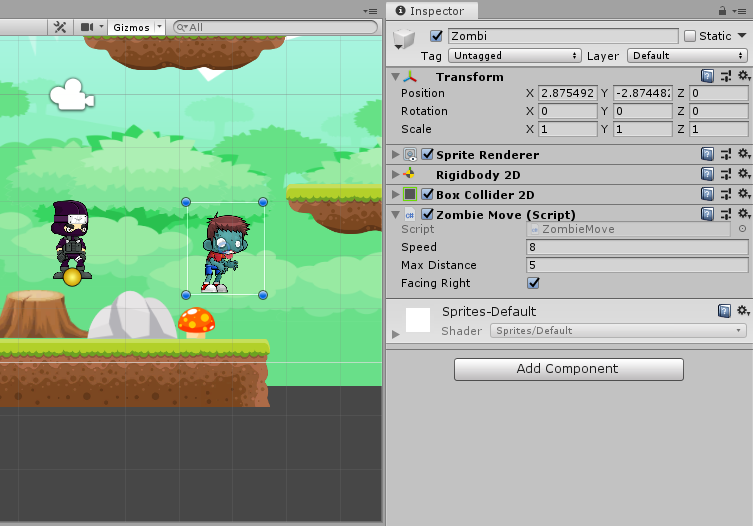Click the Speed value field
The width and height of the screenshot is (753, 526).
(636, 247)
